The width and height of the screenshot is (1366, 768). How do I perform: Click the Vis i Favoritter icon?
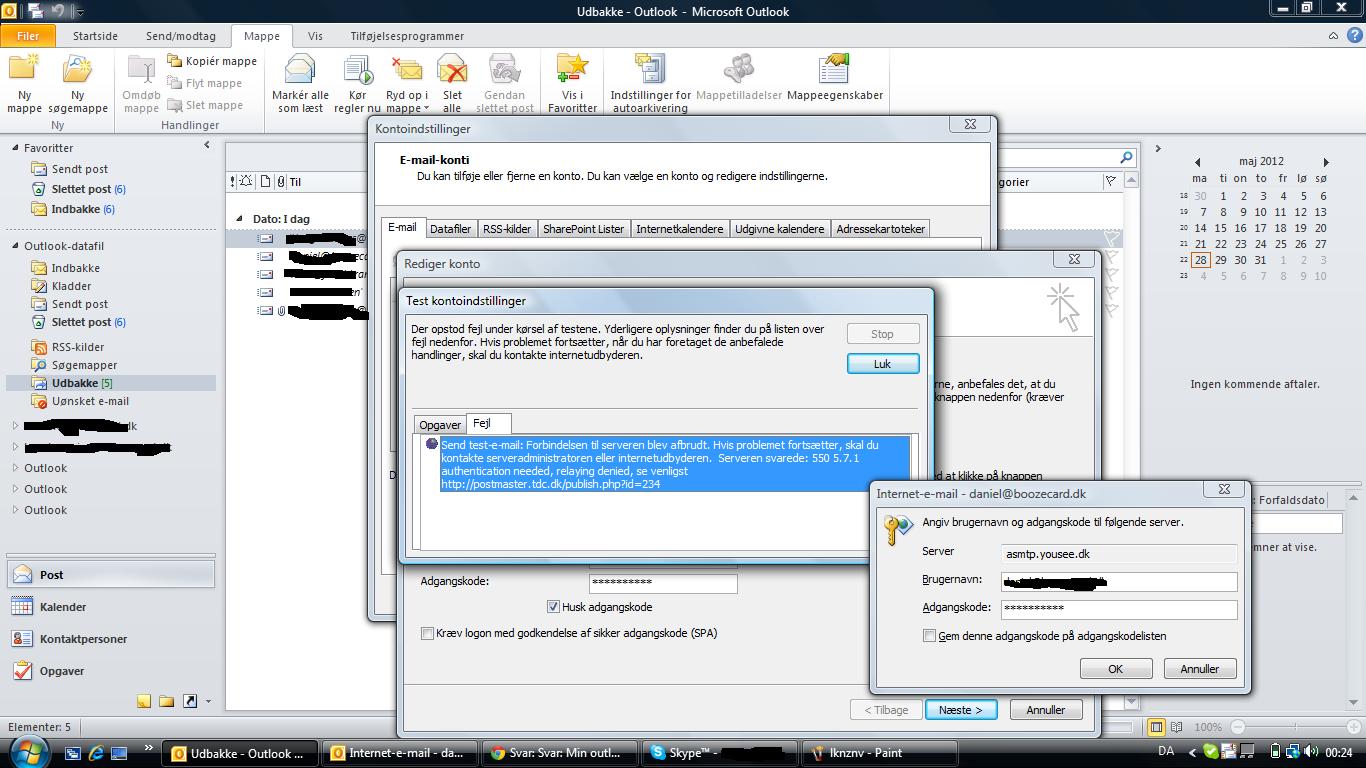[x=572, y=84]
